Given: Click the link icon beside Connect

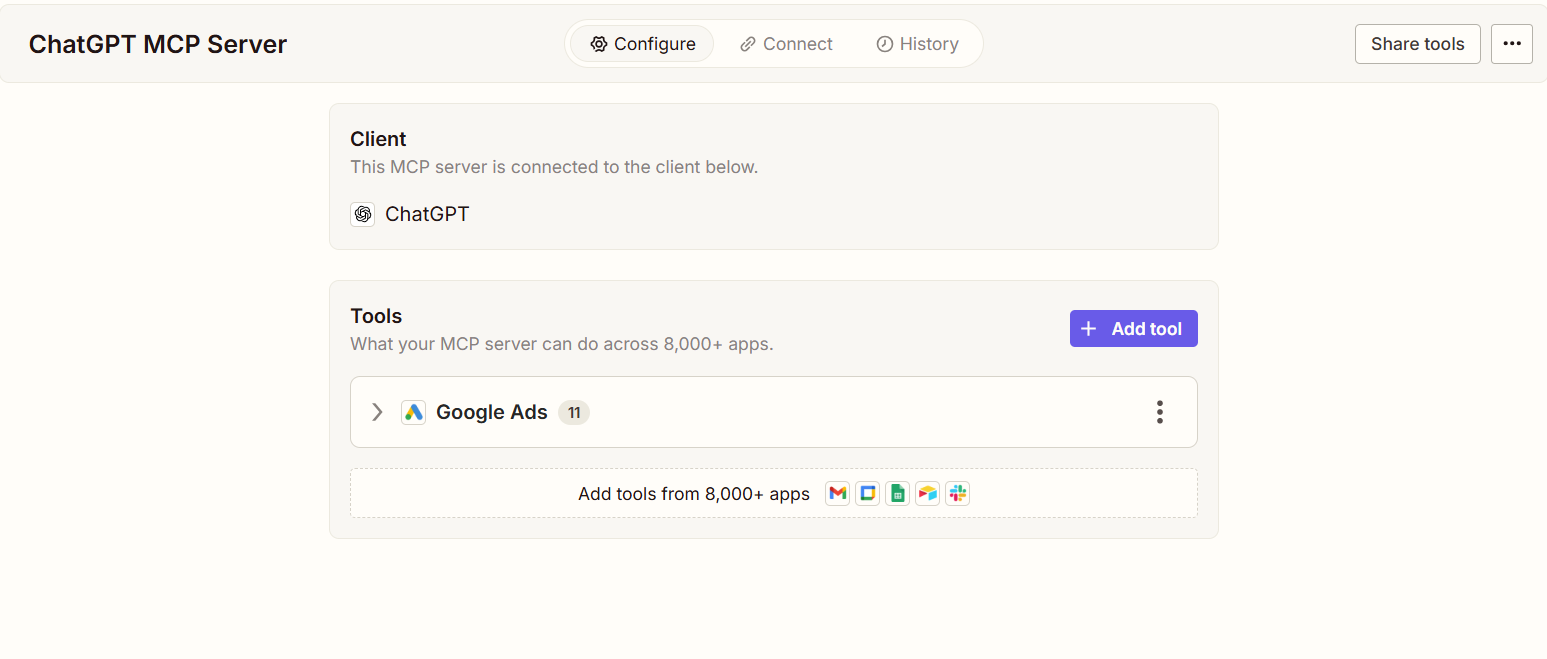Looking at the screenshot, I should coord(746,43).
